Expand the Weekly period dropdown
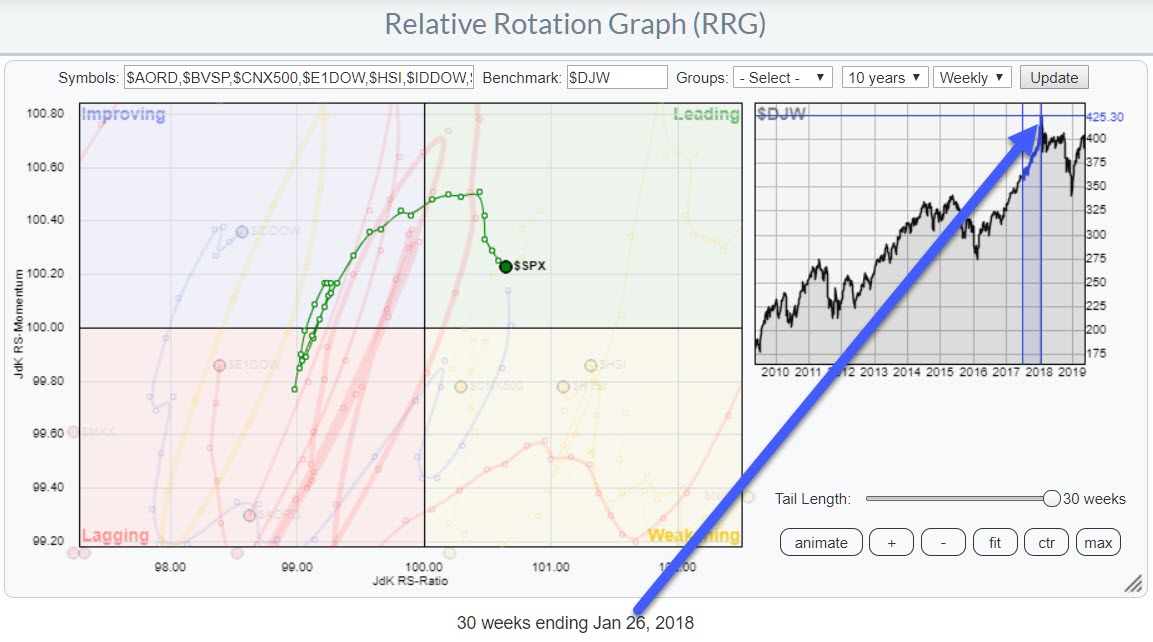This screenshot has height=642, width=1153. 972,78
